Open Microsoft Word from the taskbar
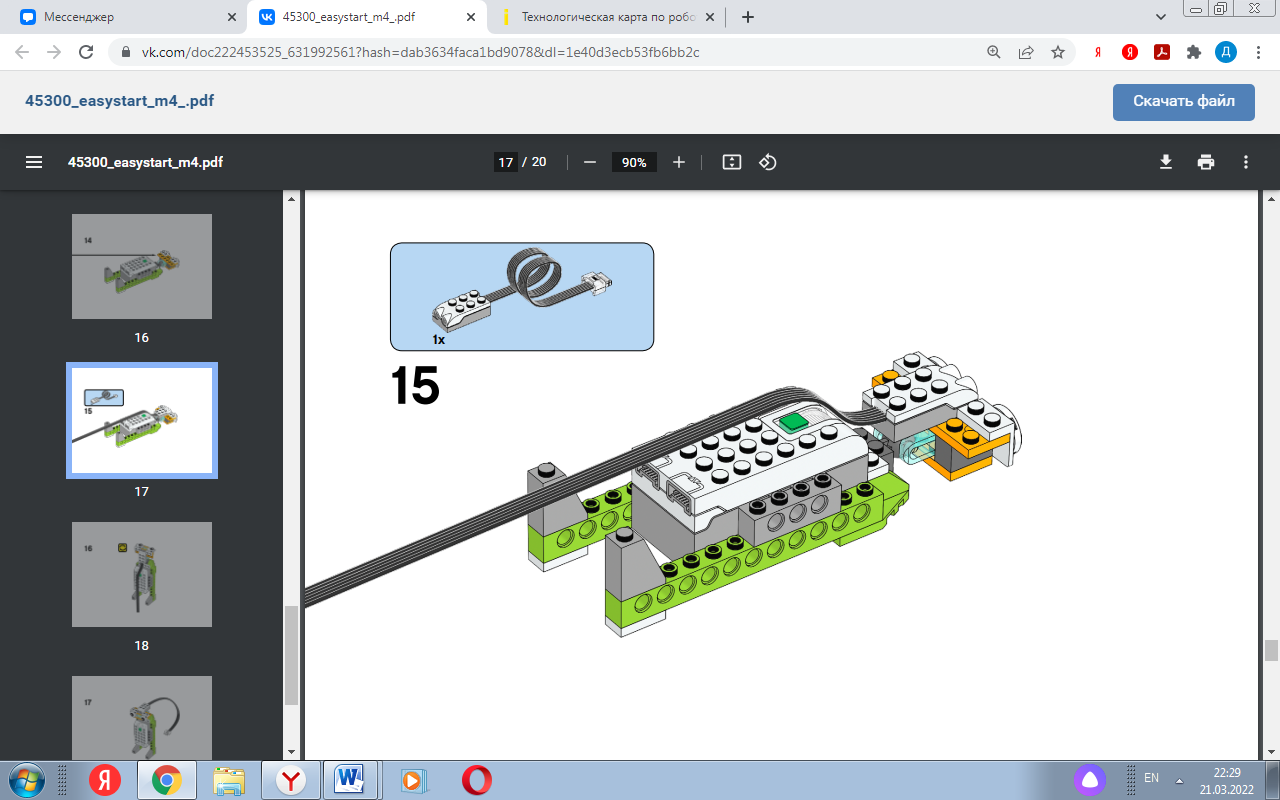1280x800 pixels. [351, 780]
